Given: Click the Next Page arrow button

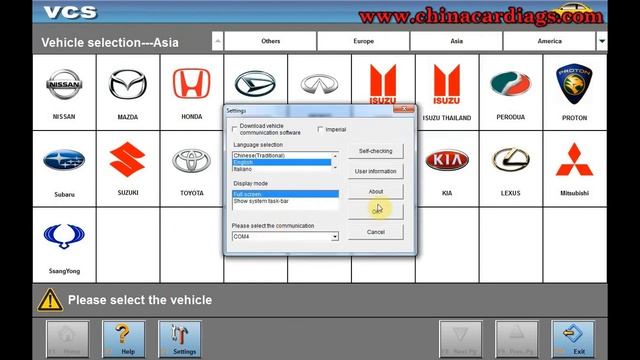Looking at the screenshot, I should click(460, 339).
